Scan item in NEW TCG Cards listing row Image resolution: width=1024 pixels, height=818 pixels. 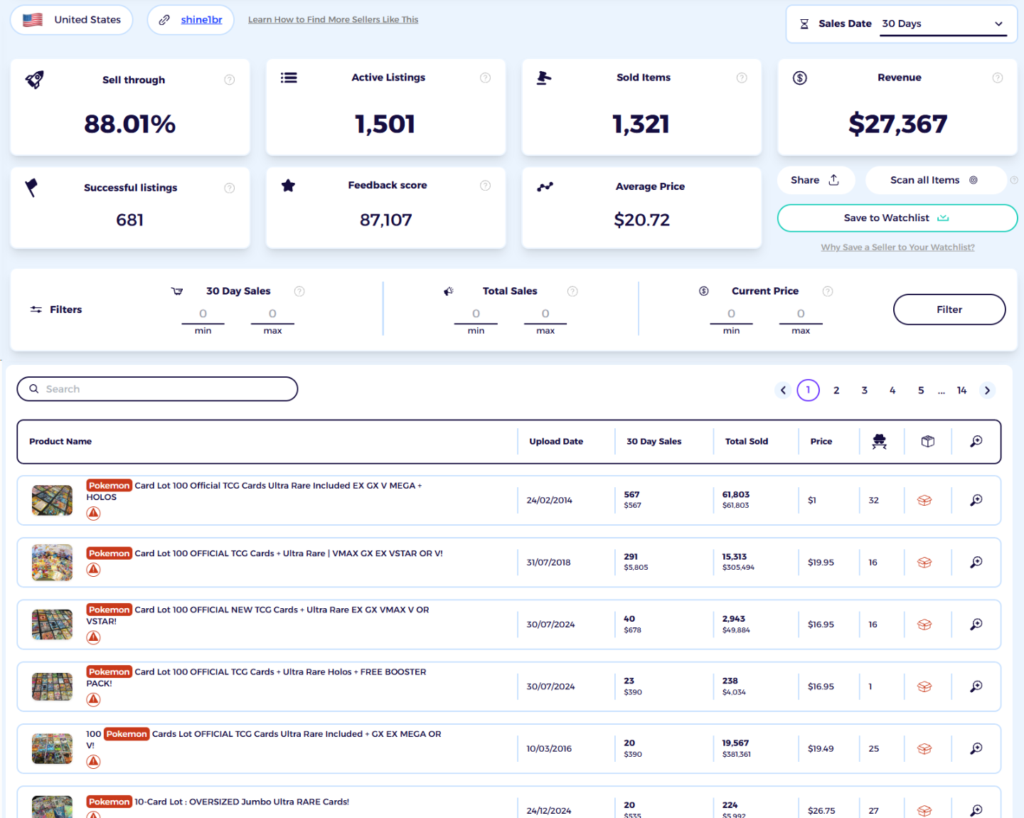[x=976, y=625]
